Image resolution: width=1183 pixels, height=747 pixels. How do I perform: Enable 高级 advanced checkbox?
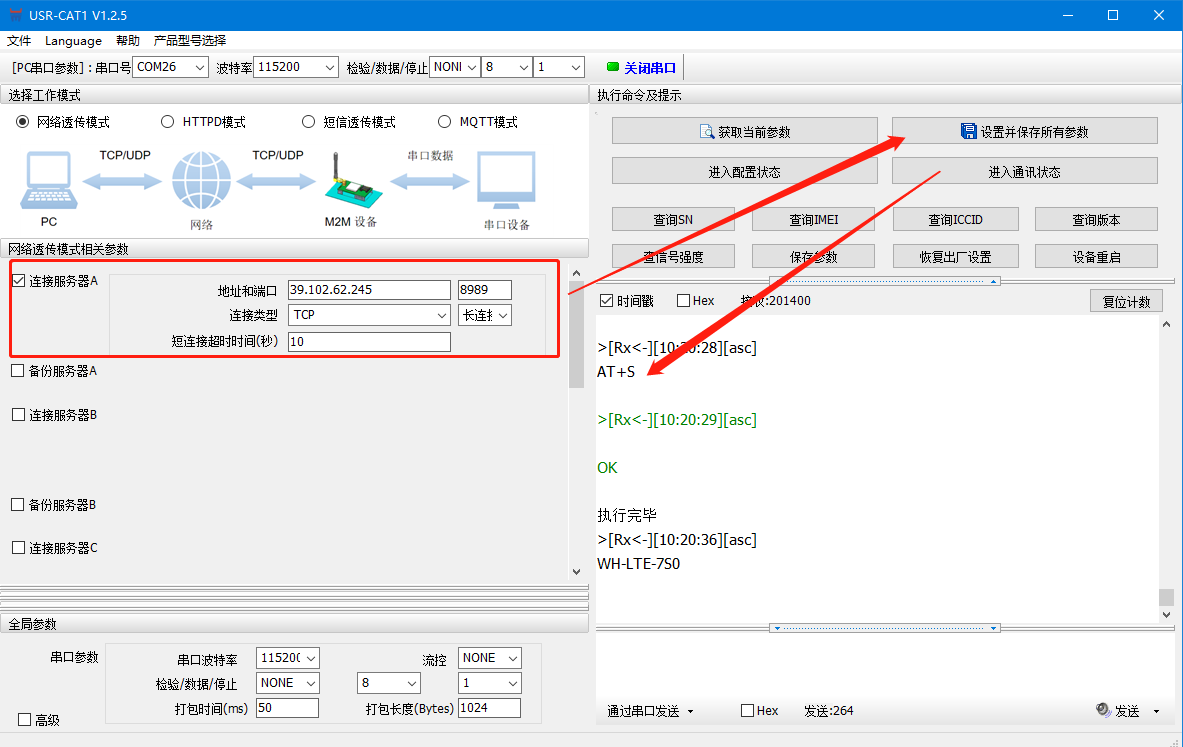click(24, 720)
